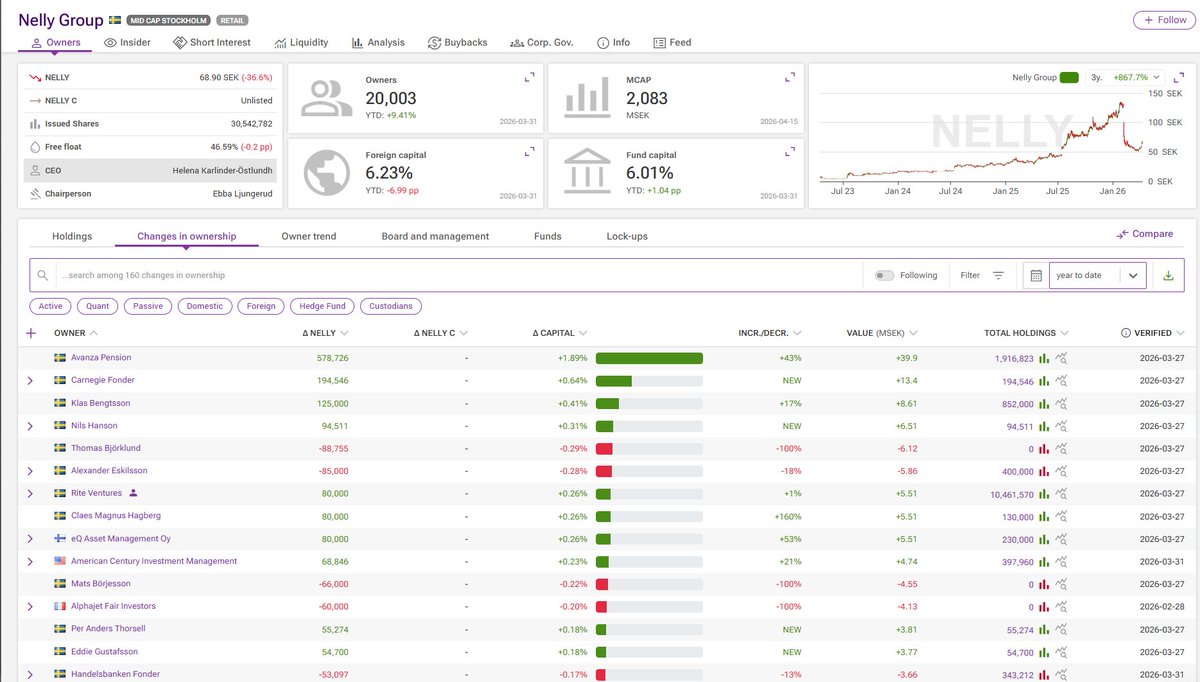Image resolution: width=1200 pixels, height=682 pixels.
Task: Sort by the OWNER column header
Action: (x=76, y=333)
